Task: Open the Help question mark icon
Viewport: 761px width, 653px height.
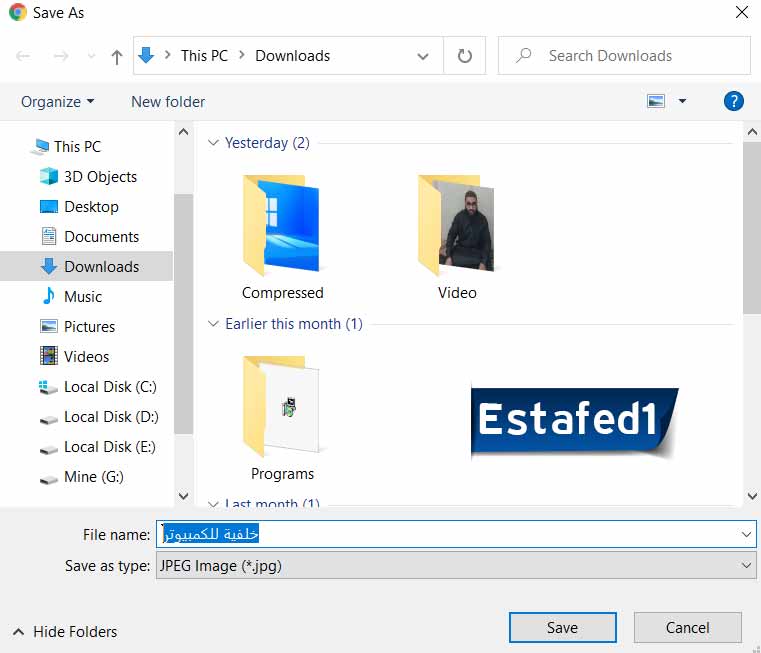Action: coord(733,101)
